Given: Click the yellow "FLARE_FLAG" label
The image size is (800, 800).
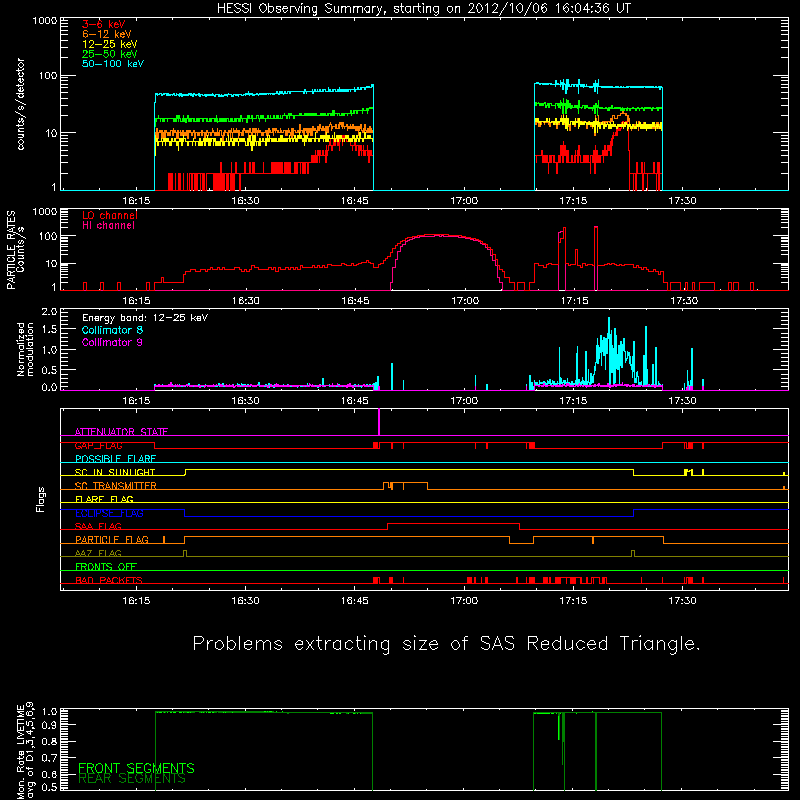Looking at the screenshot, I should tap(104, 499).
